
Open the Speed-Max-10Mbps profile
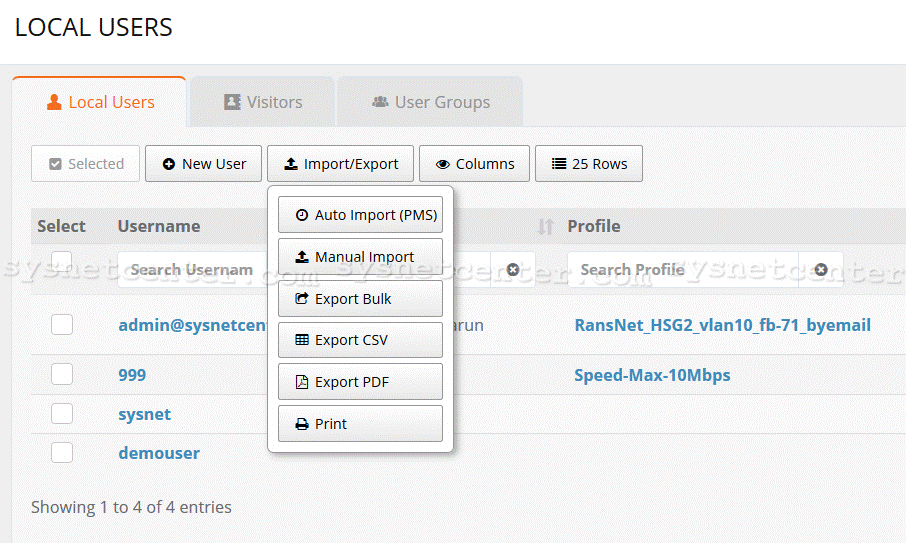(x=652, y=375)
